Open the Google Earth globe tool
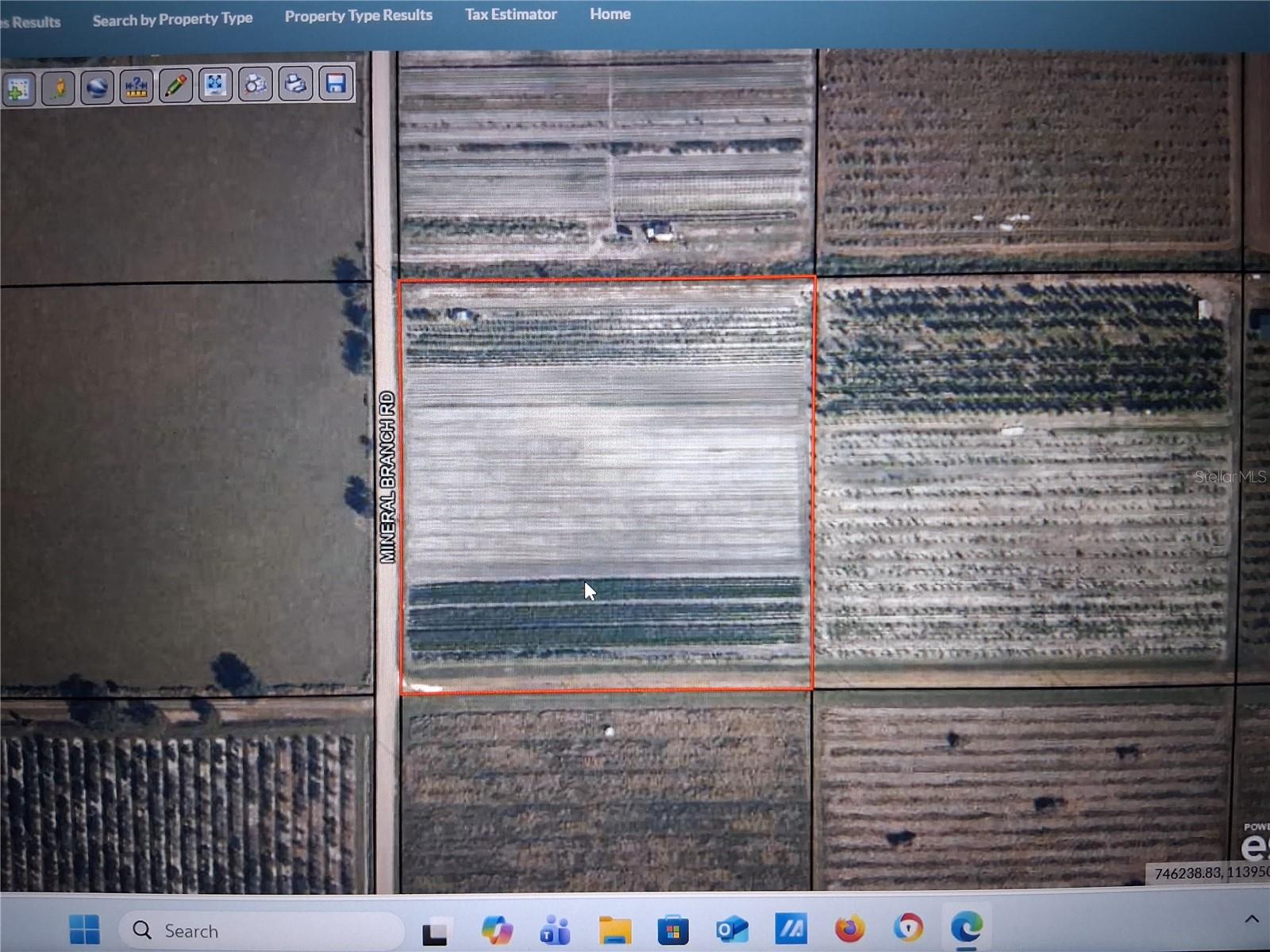The image size is (1270, 952). click(97, 86)
